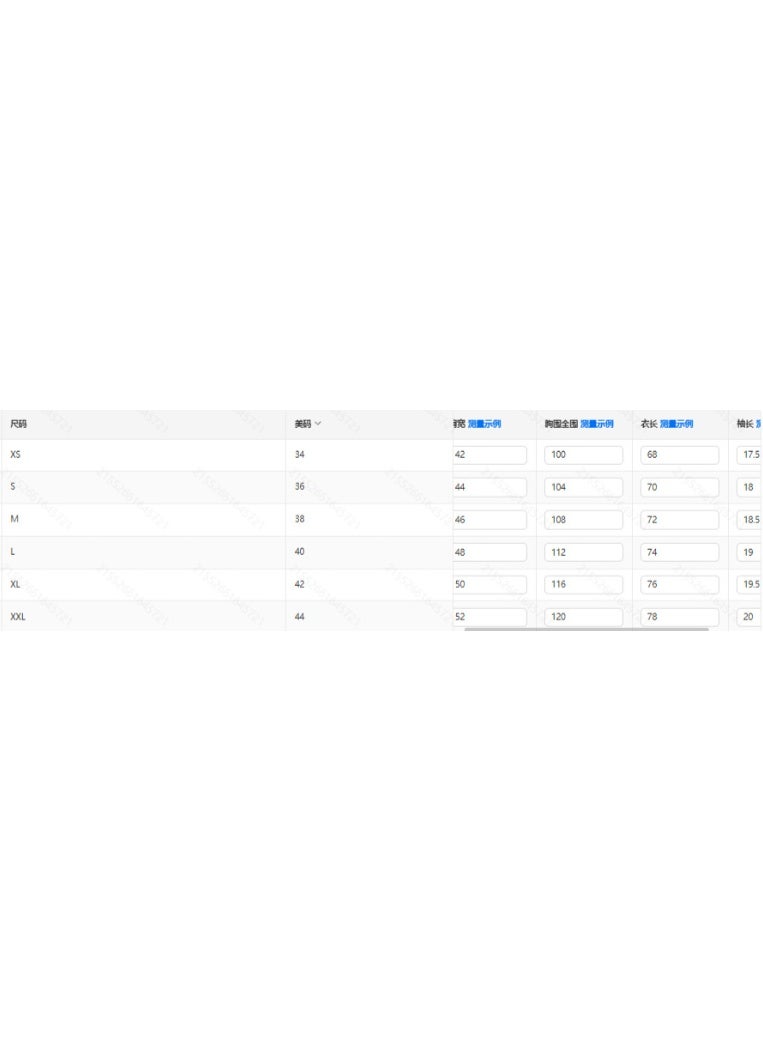
Task: Focus the XS length field showing 68
Action: click(679, 455)
